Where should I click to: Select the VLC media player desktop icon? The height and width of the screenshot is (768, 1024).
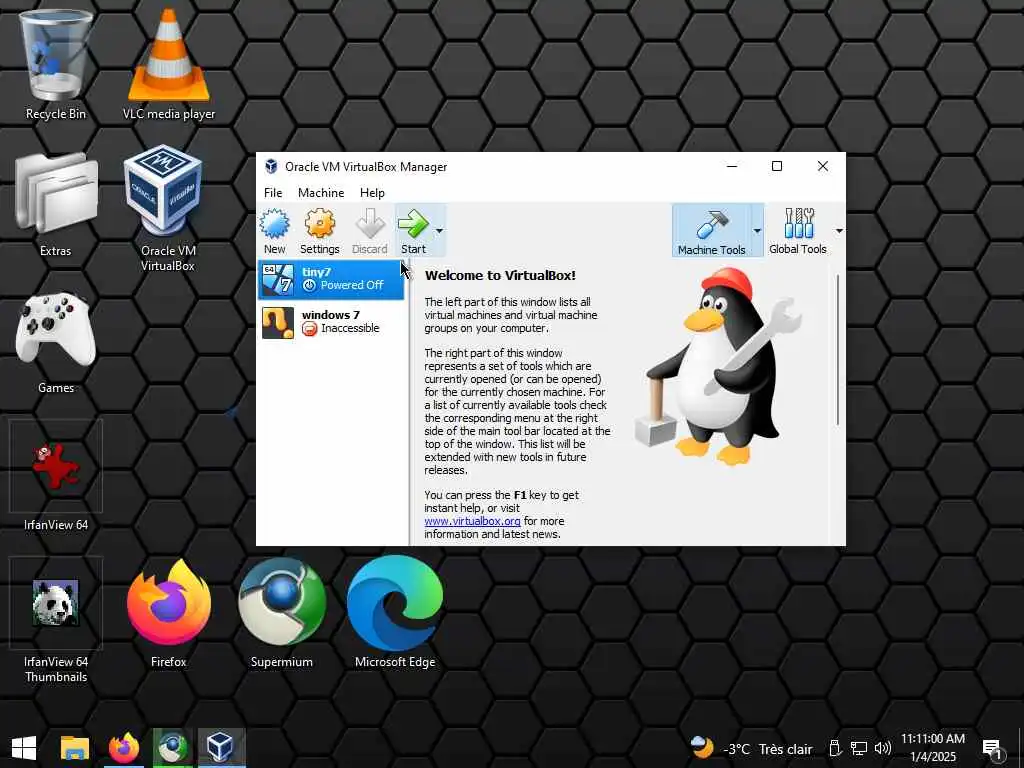168,64
